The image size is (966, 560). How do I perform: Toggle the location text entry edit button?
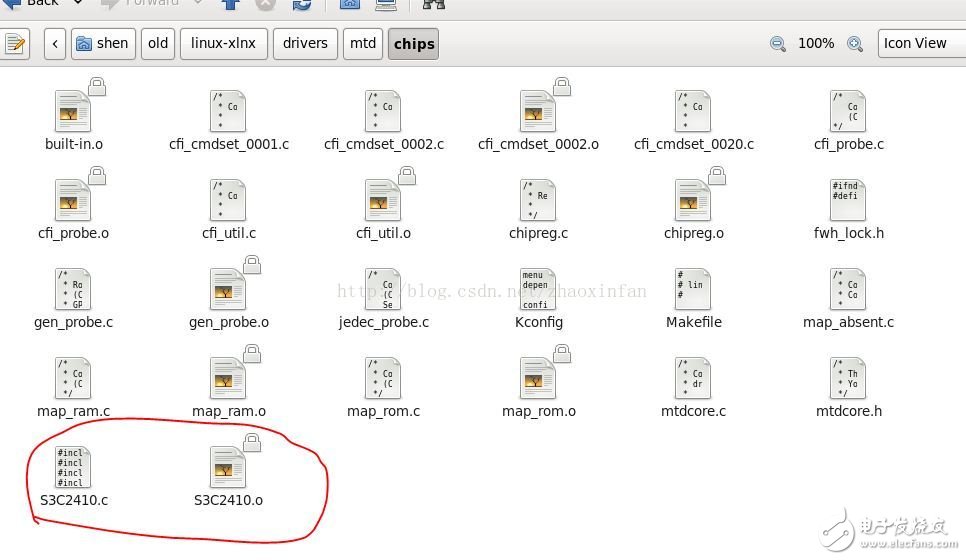click(x=15, y=44)
